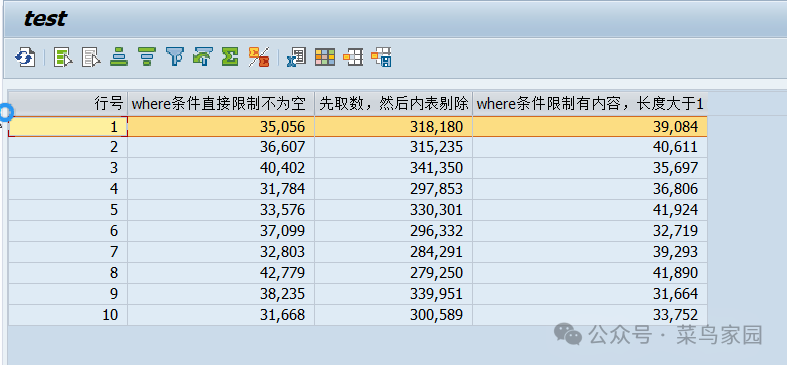Click the cell with value 36,607
The height and width of the screenshot is (365, 787).
pyautogui.click(x=221, y=147)
